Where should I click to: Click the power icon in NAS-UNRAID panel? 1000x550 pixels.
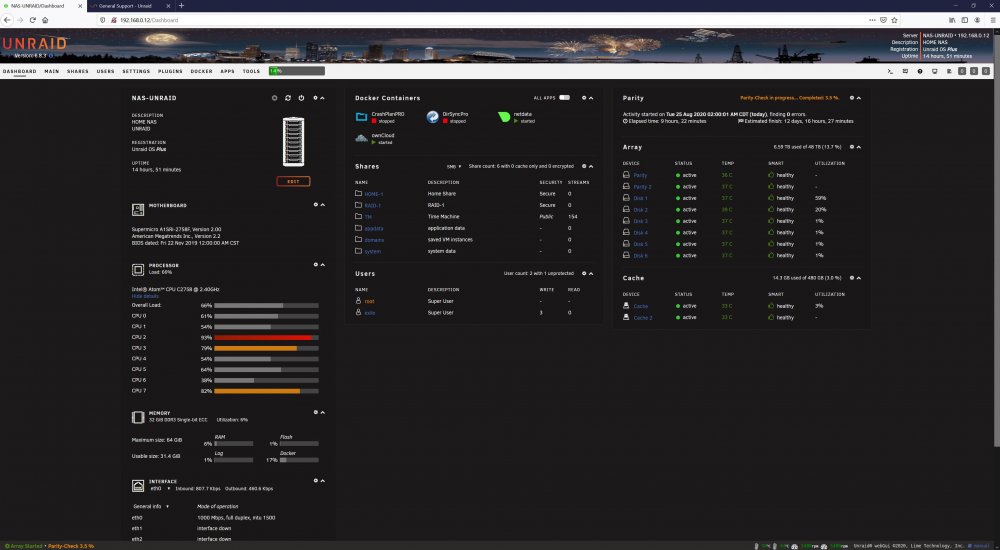point(301,98)
